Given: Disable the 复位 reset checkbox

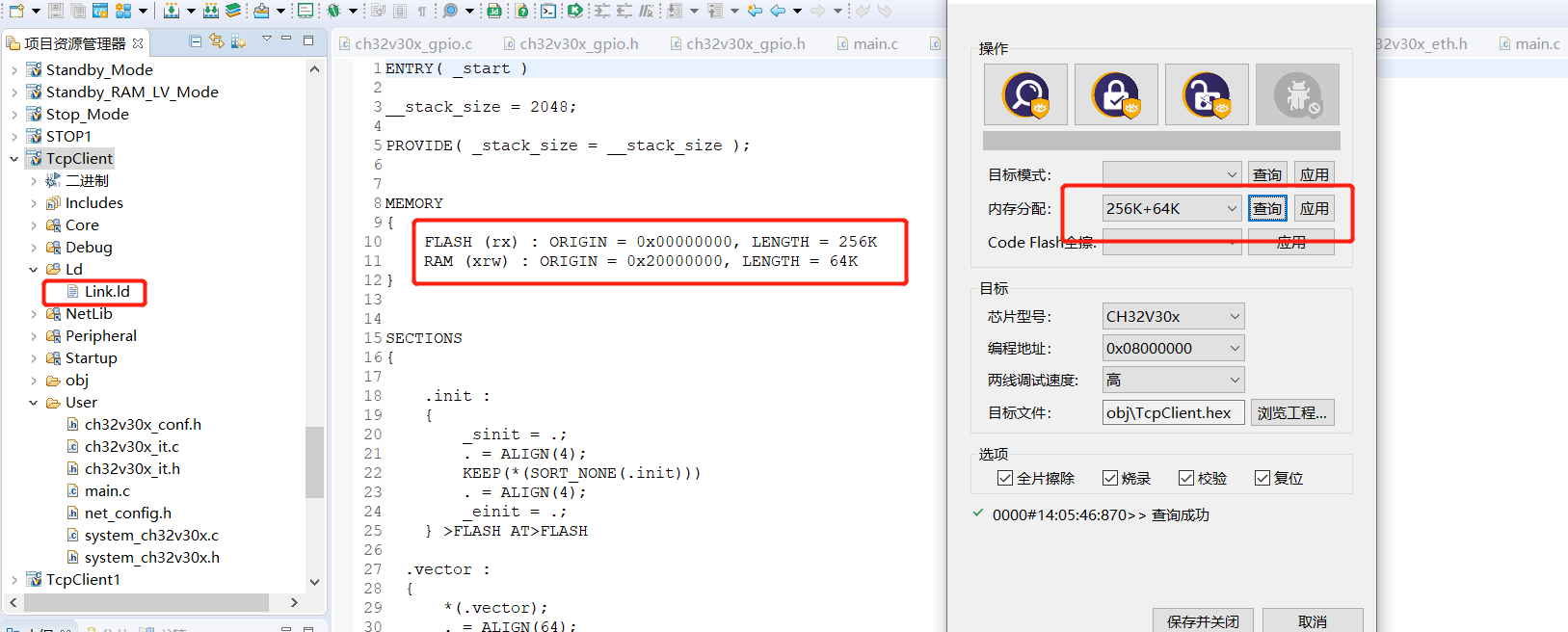Looking at the screenshot, I should click(1262, 478).
